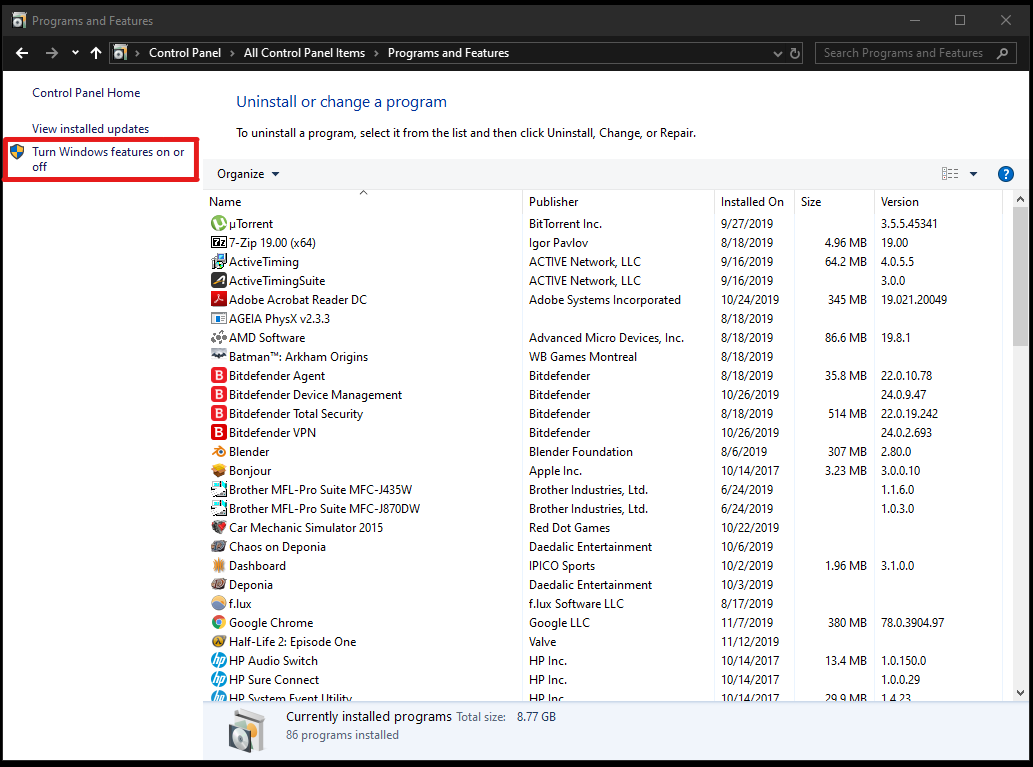Click the Programs and Features breadcrumb

(x=449, y=53)
